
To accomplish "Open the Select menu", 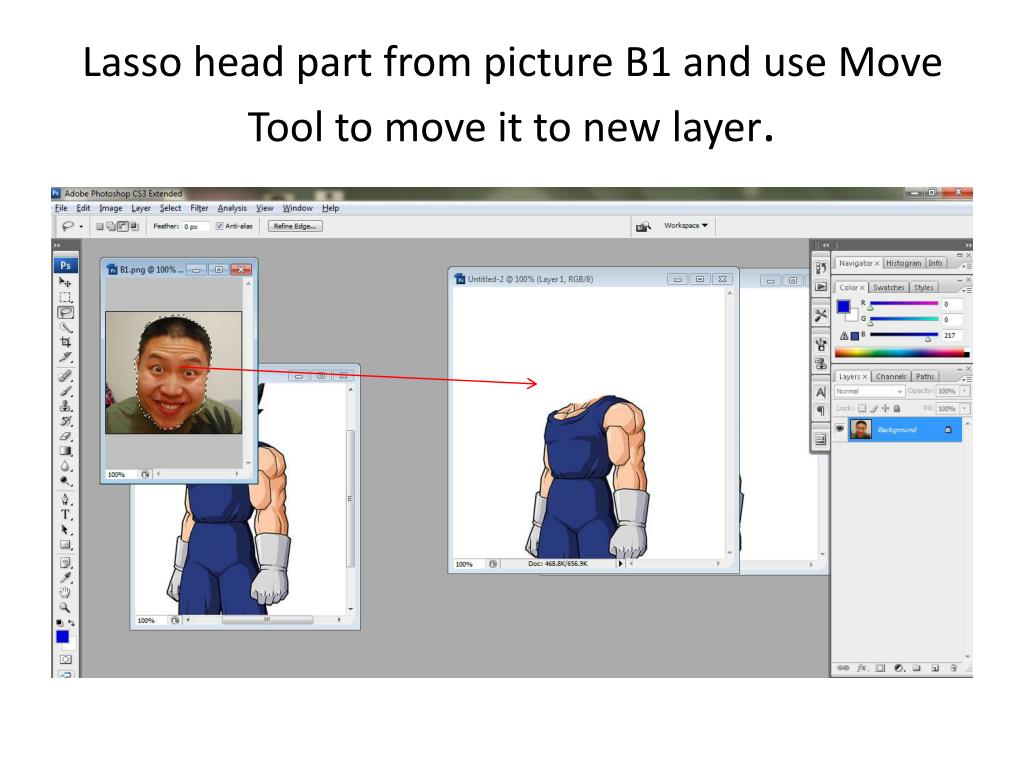I will point(170,208).
